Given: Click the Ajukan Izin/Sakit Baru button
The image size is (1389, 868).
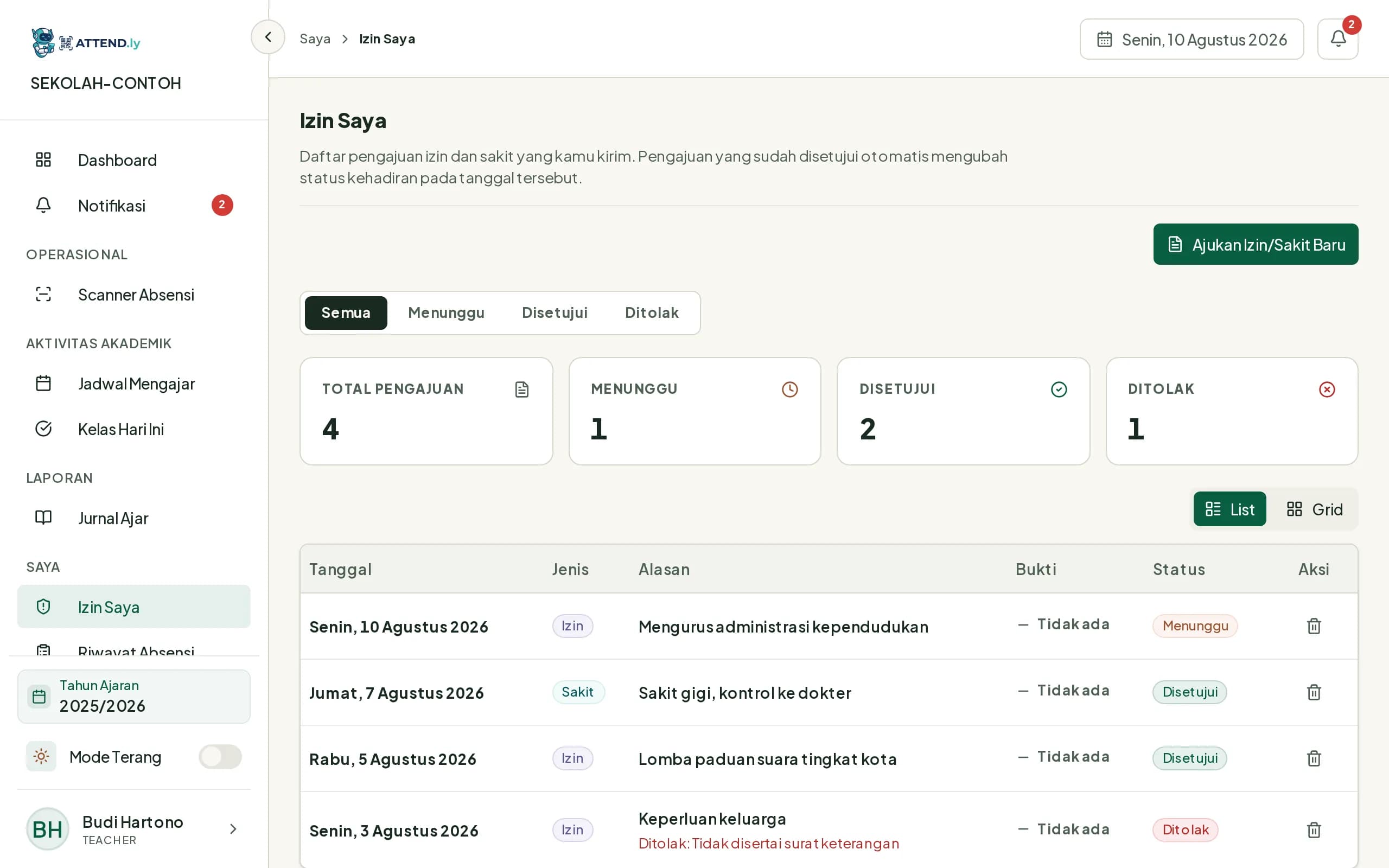Looking at the screenshot, I should 1256,245.
